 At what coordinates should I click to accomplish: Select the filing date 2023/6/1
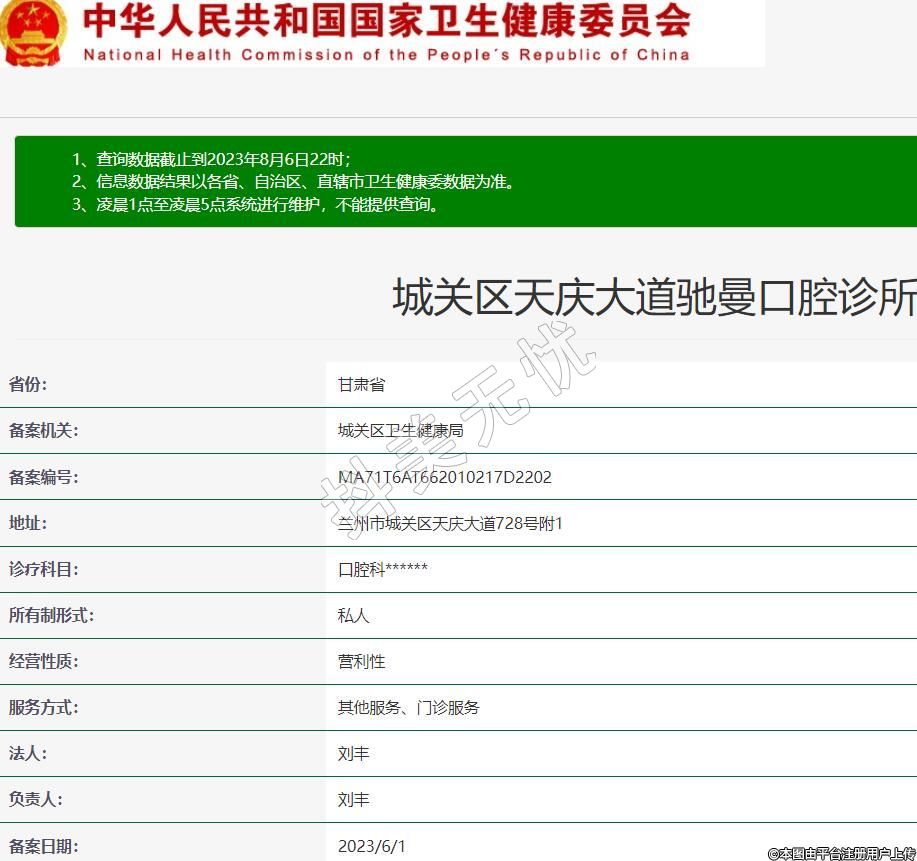pos(372,846)
